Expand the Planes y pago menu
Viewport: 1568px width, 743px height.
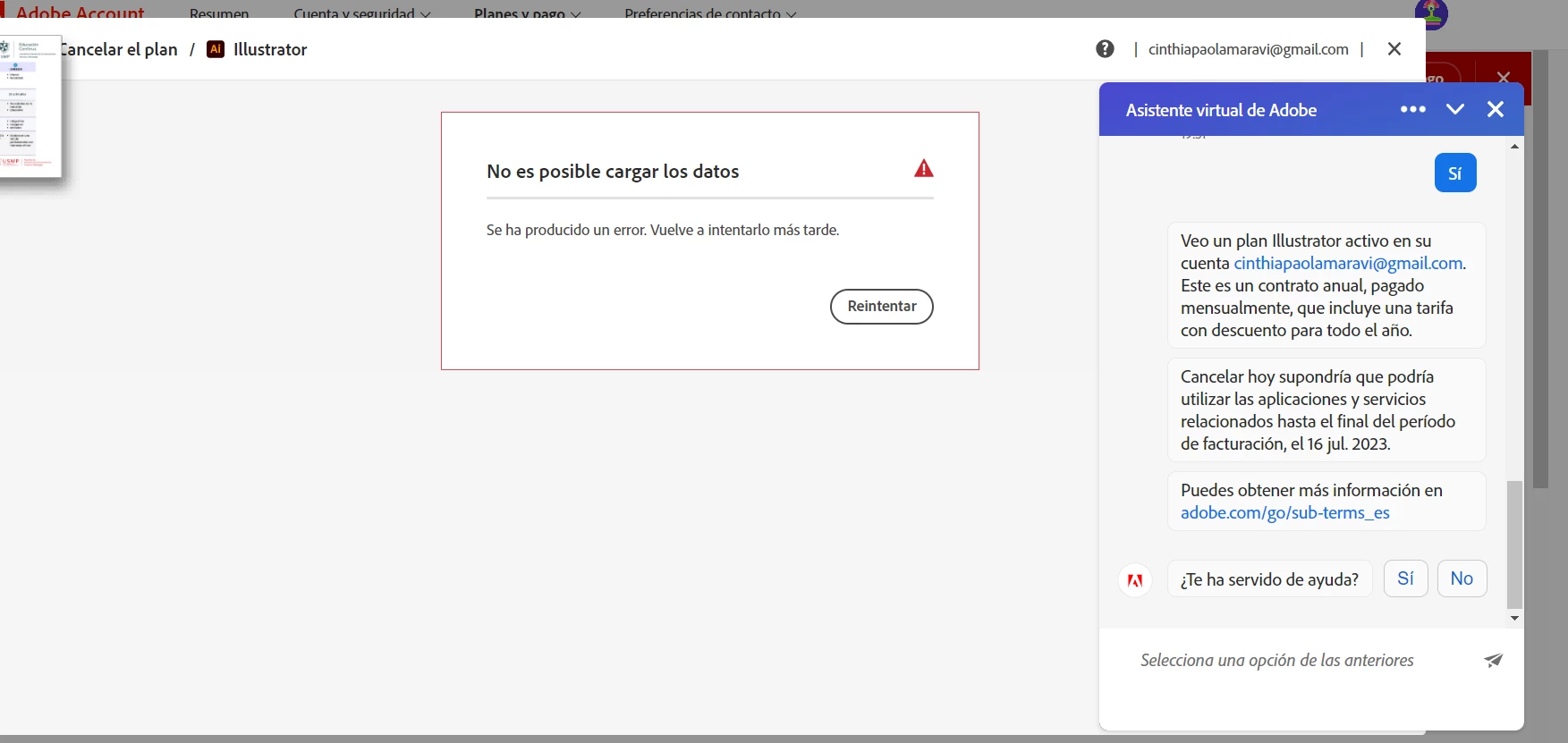click(527, 13)
